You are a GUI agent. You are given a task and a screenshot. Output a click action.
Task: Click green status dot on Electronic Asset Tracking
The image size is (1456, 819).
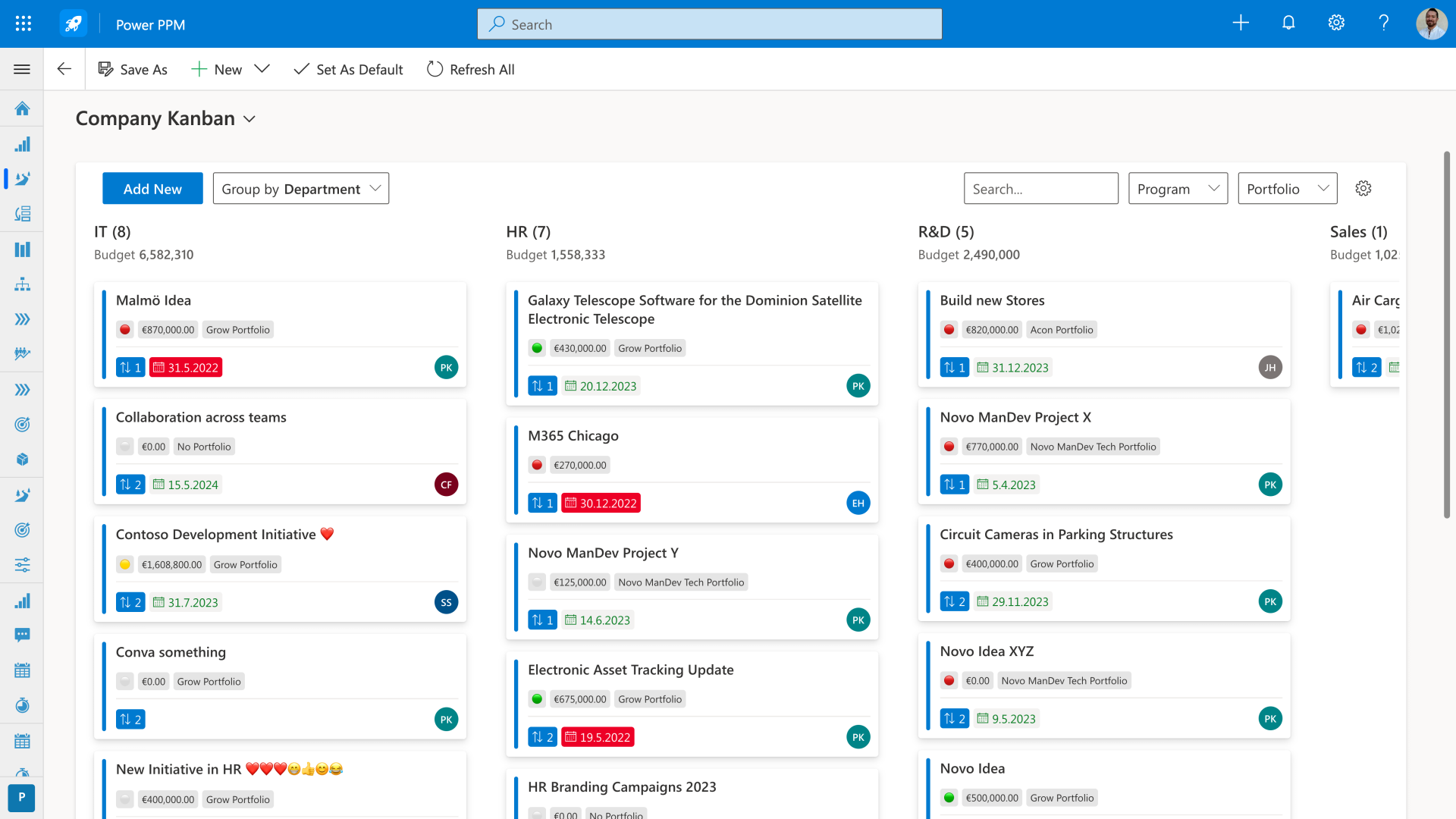(537, 699)
